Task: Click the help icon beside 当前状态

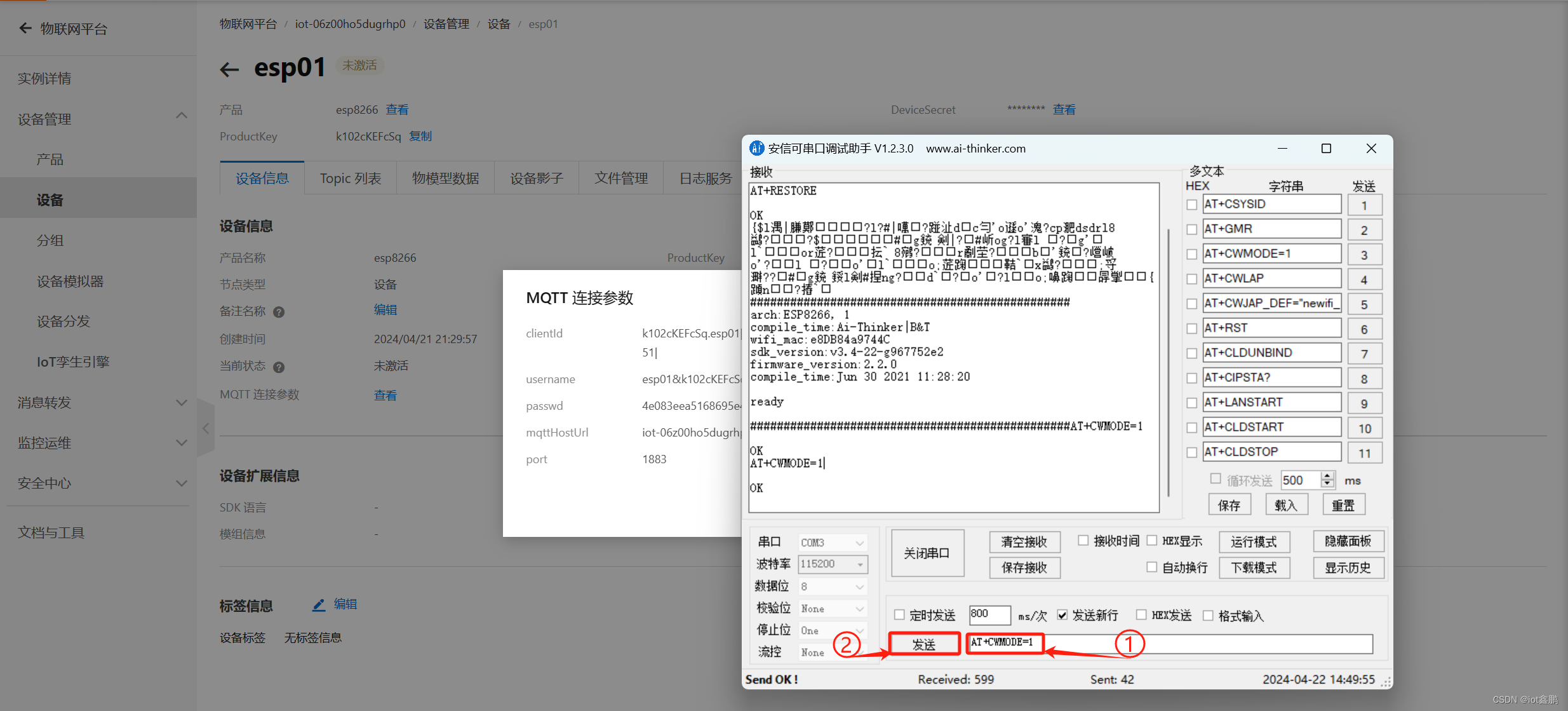Action: point(279,367)
